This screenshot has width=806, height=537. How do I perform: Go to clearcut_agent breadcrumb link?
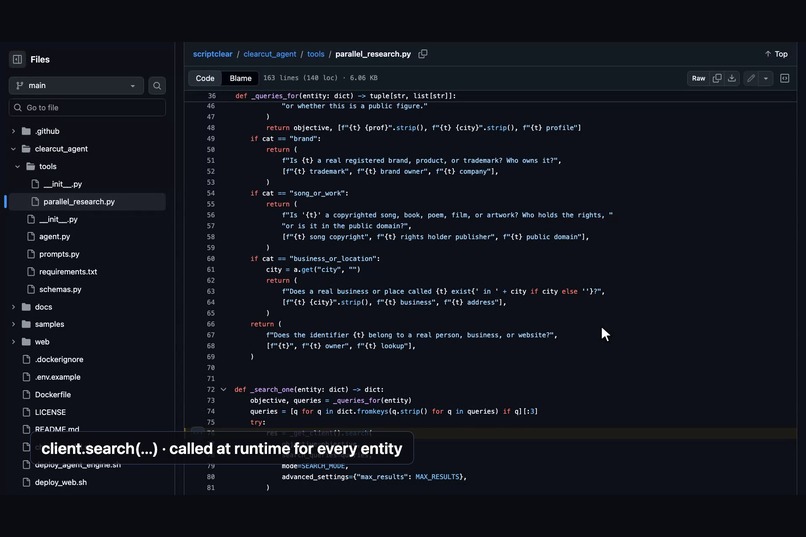(x=270, y=54)
